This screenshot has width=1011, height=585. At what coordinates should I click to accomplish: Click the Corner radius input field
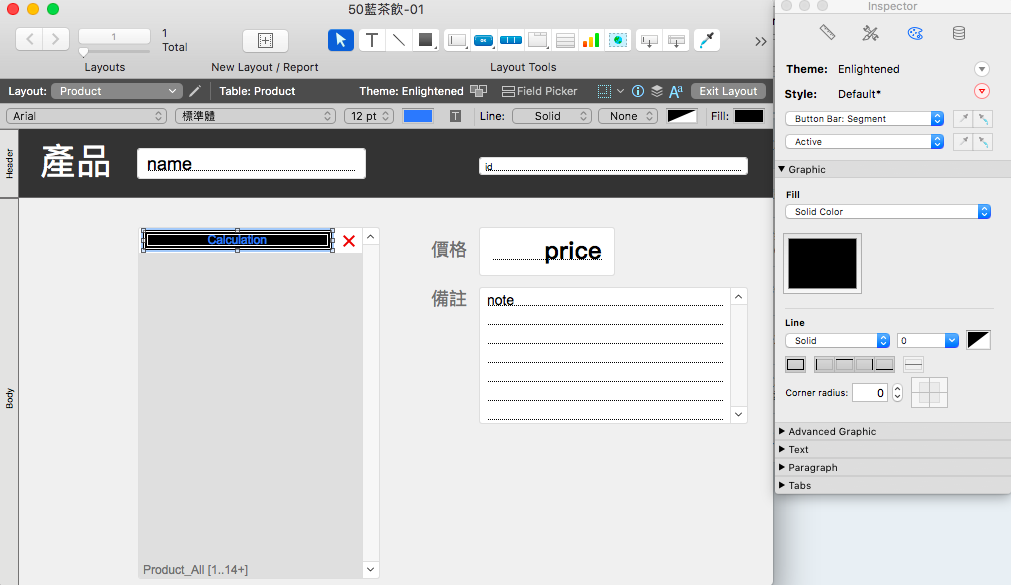(x=870, y=392)
